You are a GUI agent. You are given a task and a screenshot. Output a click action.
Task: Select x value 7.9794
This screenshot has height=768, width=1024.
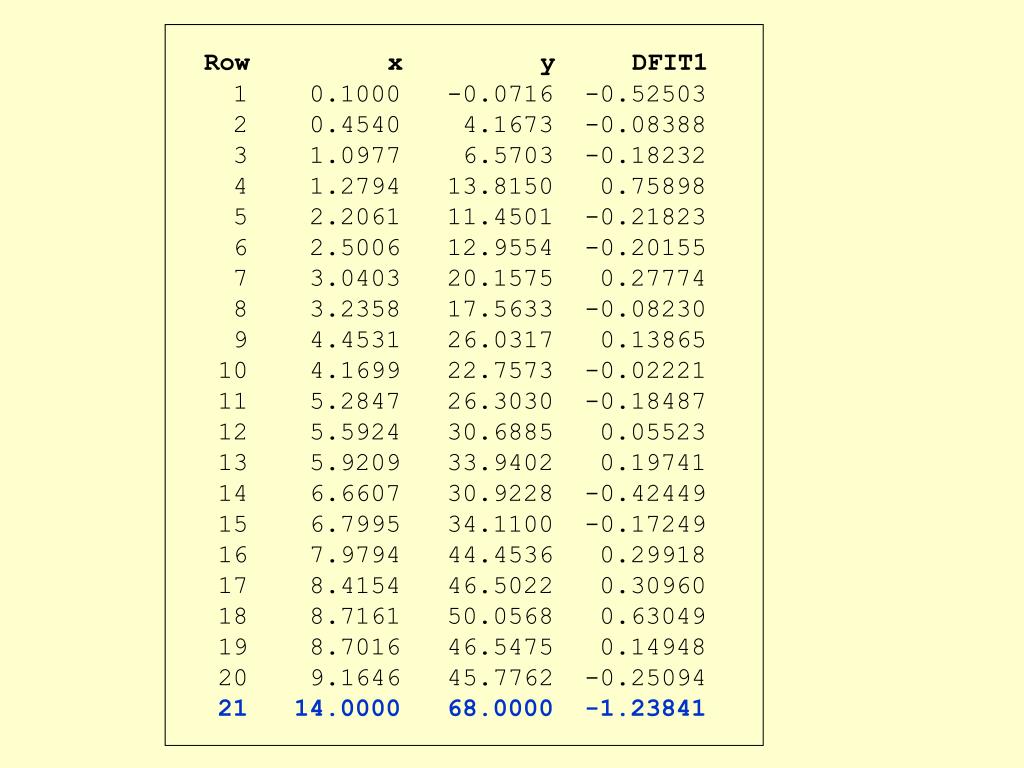coord(355,554)
